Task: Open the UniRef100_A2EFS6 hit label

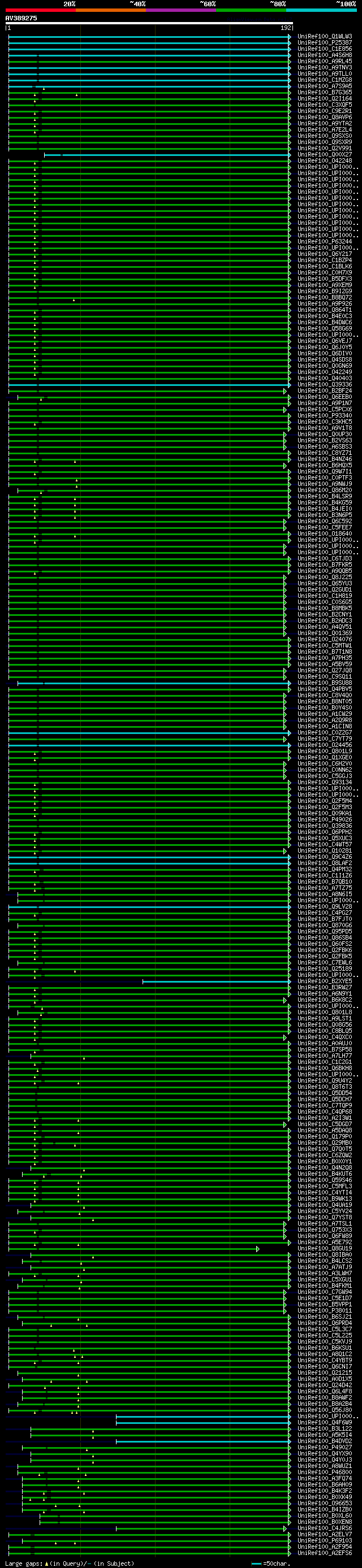Action: click(x=324, y=1553)
